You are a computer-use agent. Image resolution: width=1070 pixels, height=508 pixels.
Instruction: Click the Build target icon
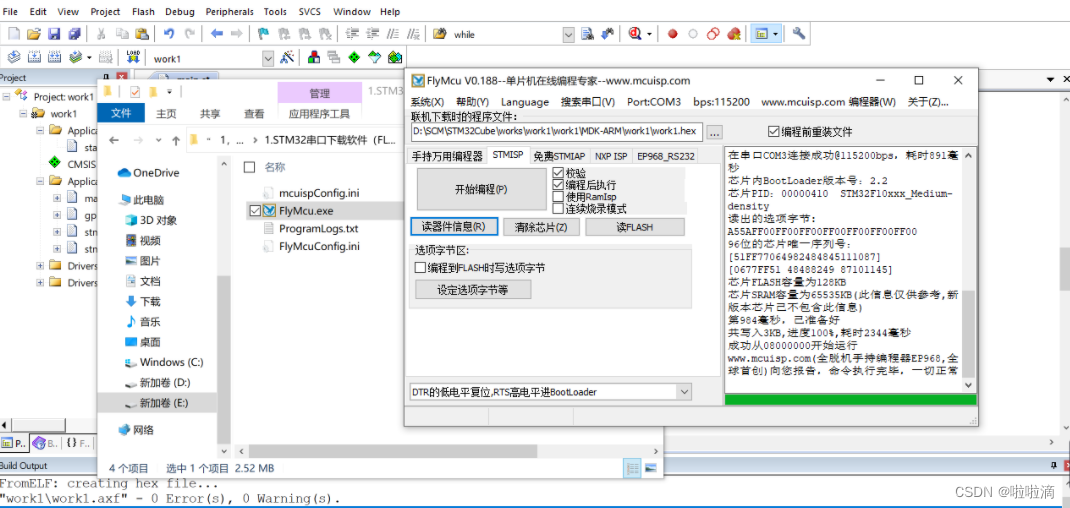34,57
